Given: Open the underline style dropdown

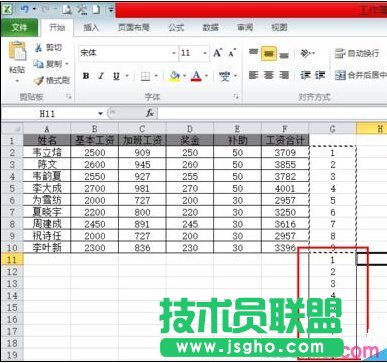Looking at the screenshot, I should (x=127, y=76).
